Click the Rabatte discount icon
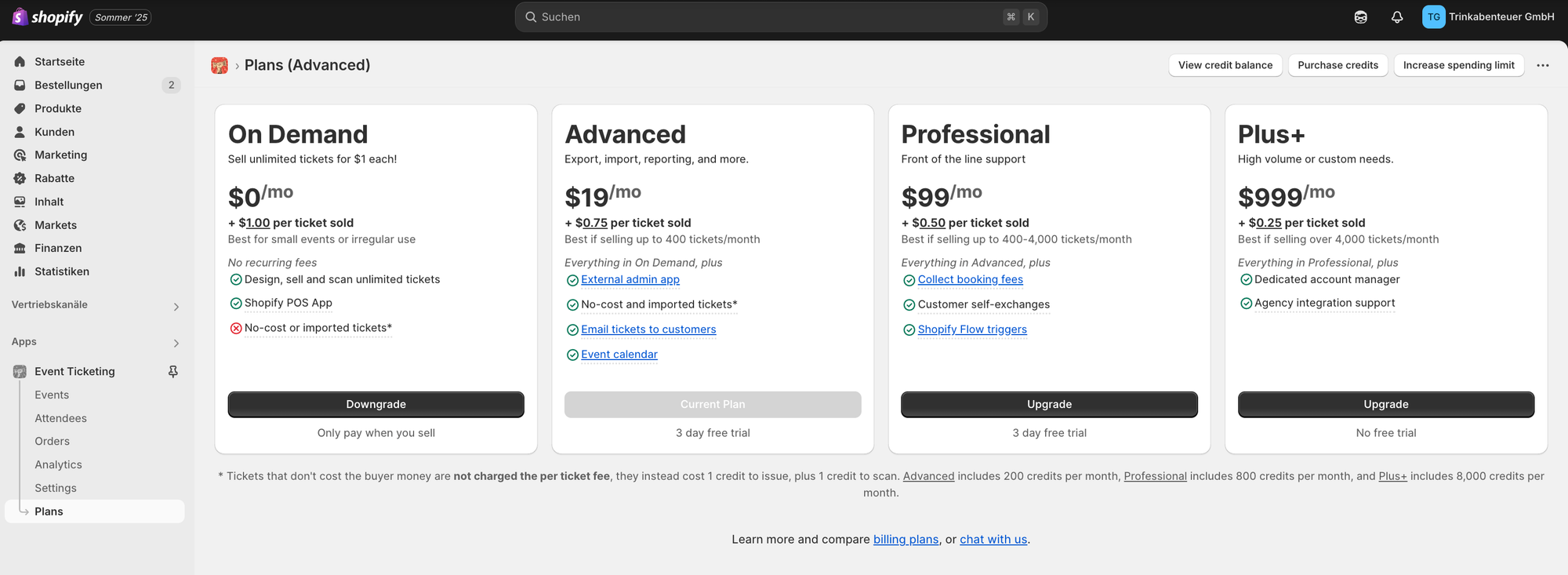The image size is (1568, 575). point(20,178)
